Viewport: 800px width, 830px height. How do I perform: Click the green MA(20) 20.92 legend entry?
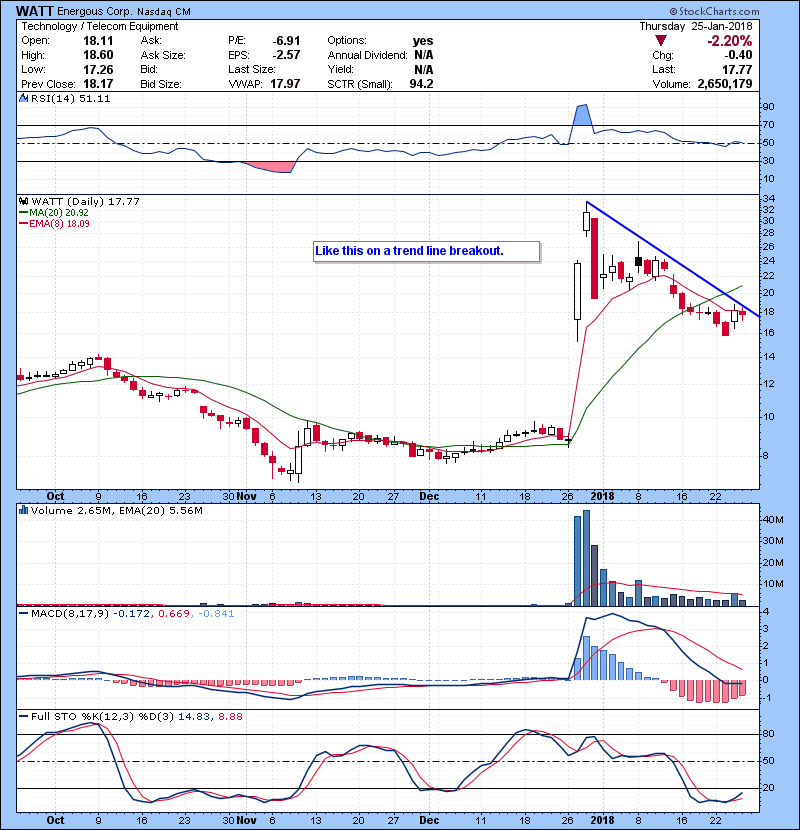click(54, 212)
